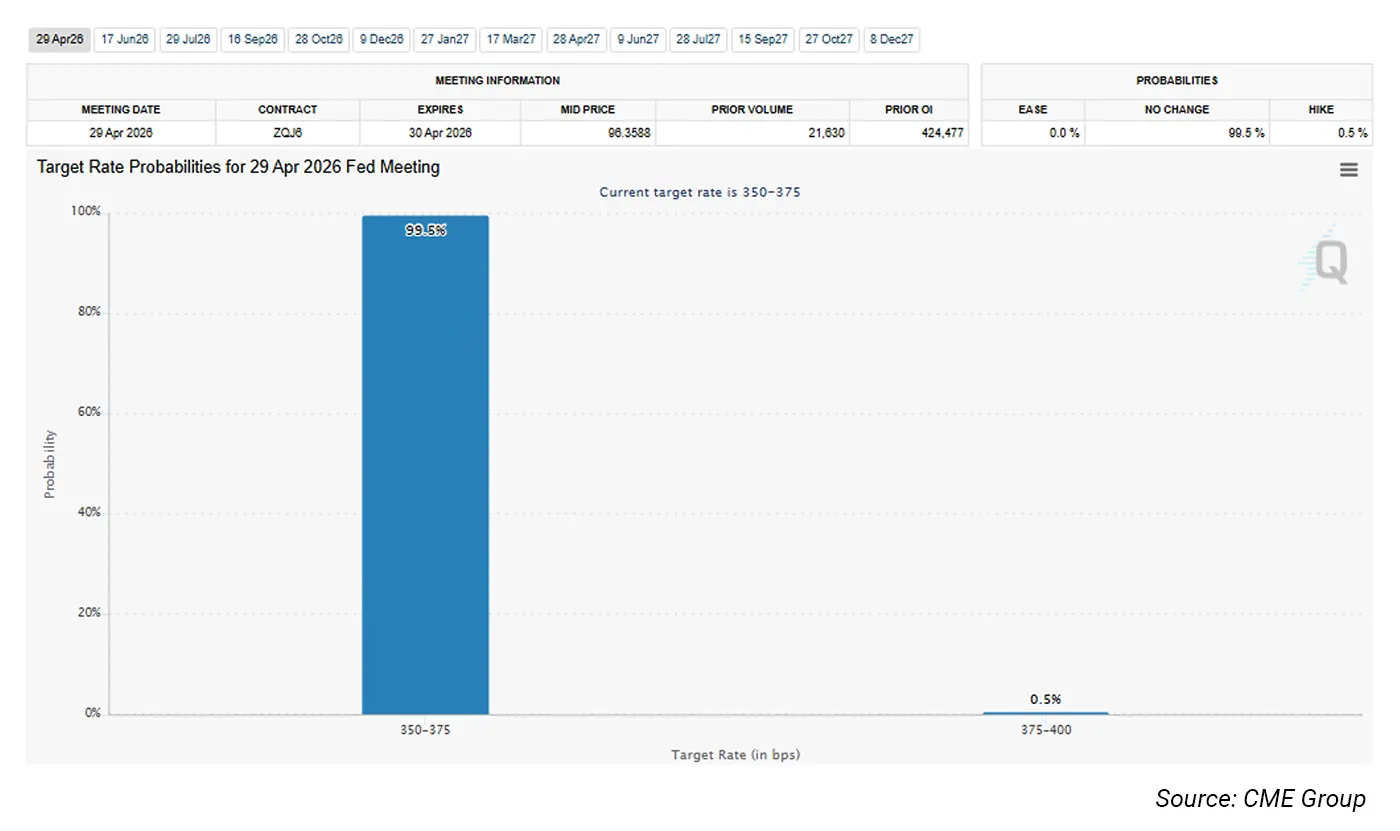Switch to the 17 Mar27 meeting tab
The height and width of the screenshot is (831, 1400).
[x=511, y=40]
